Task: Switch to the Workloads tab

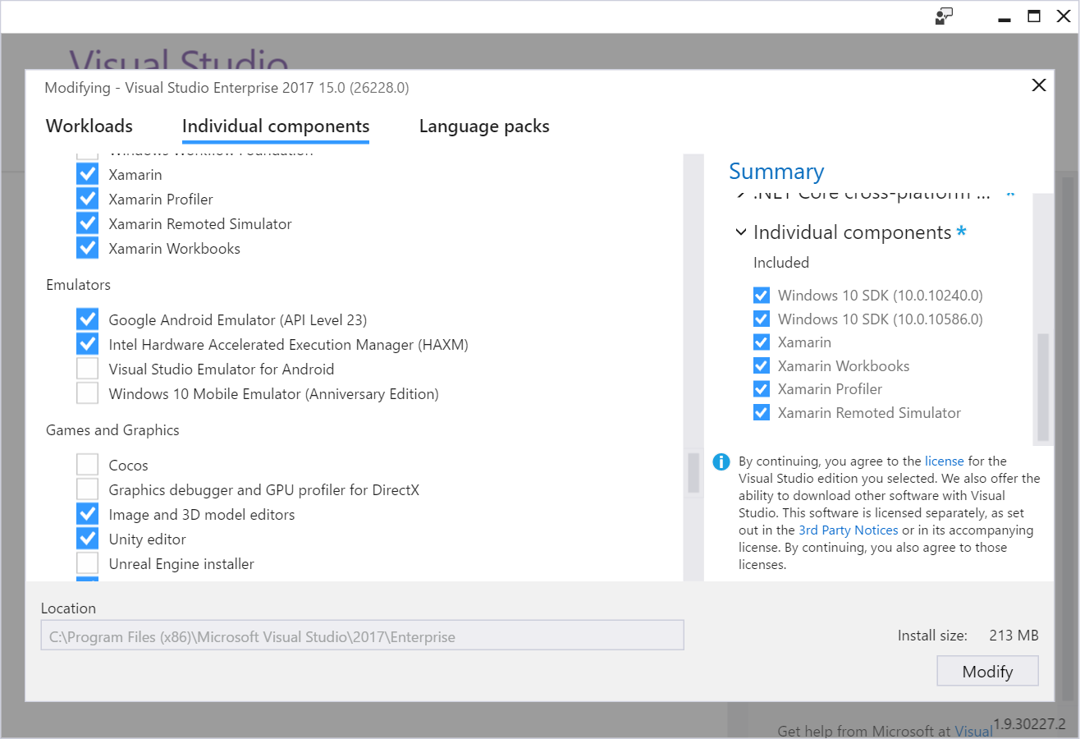Action: click(x=89, y=126)
